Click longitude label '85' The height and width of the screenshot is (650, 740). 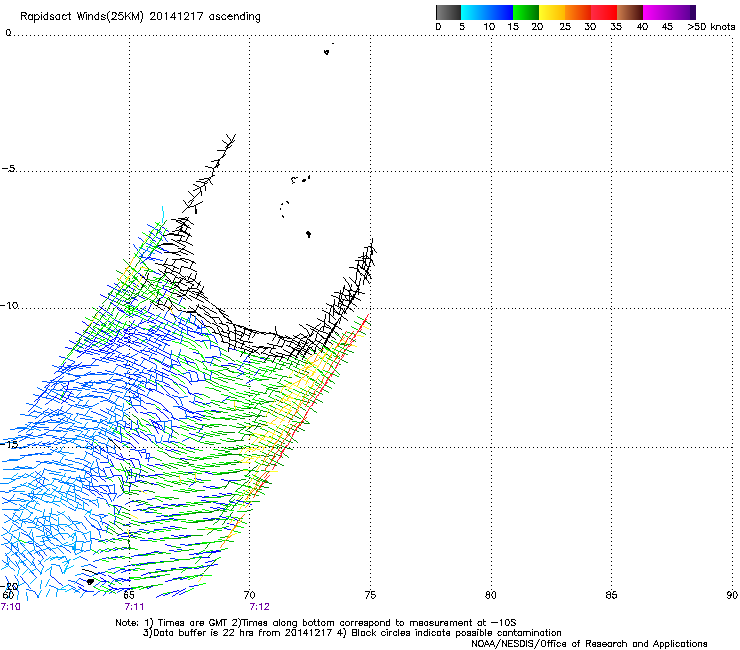click(x=611, y=595)
